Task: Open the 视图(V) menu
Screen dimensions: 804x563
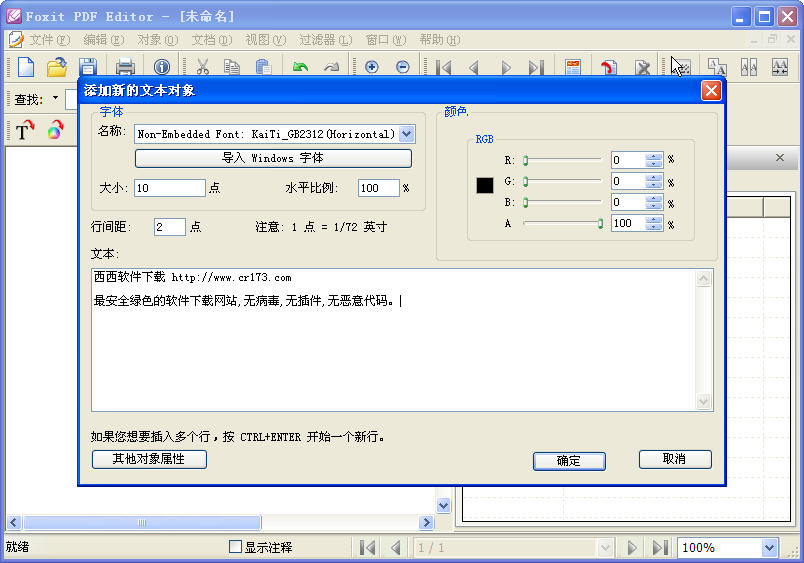Action: [x=265, y=39]
